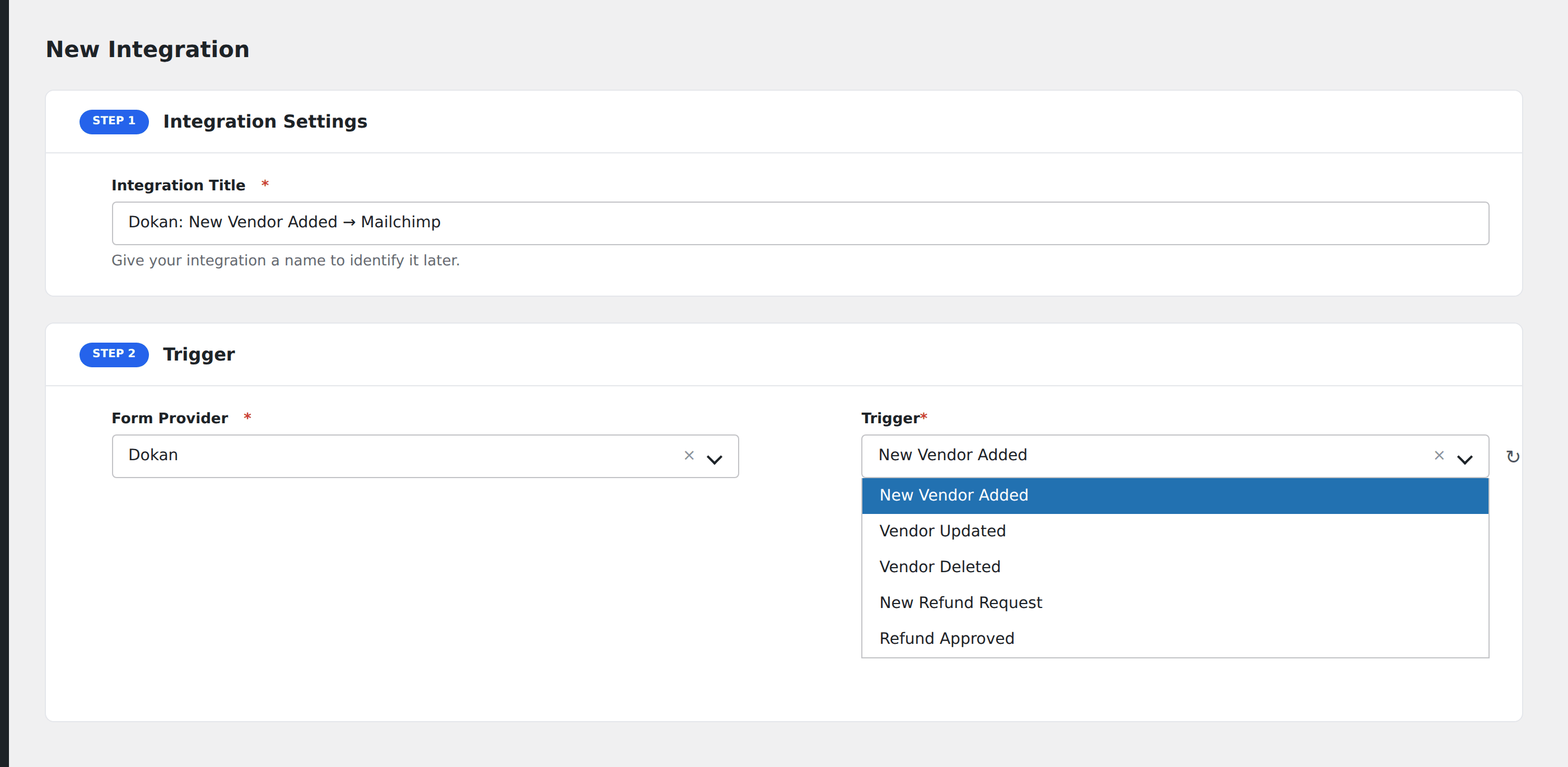Refresh the trigger list icon
This screenshot has width=1568, height=767.
[x=1513, y=456]
